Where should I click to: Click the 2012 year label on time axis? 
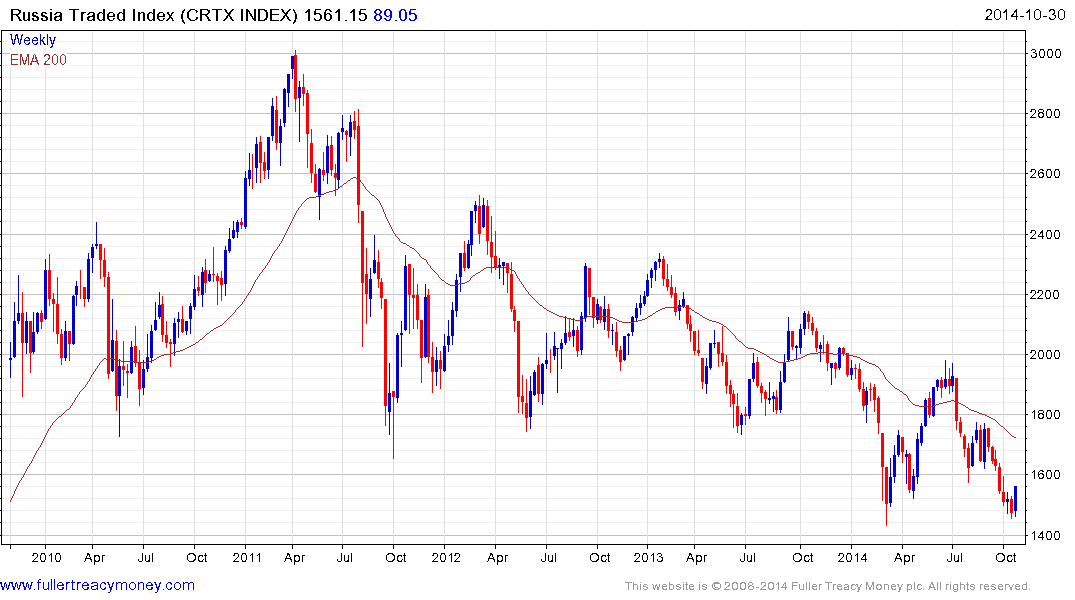click(x=446, y=557)
